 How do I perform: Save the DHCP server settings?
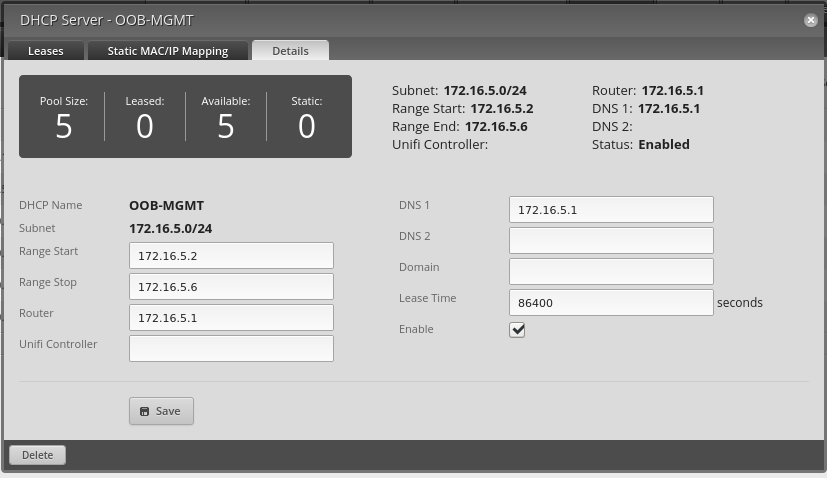(161, 411)
